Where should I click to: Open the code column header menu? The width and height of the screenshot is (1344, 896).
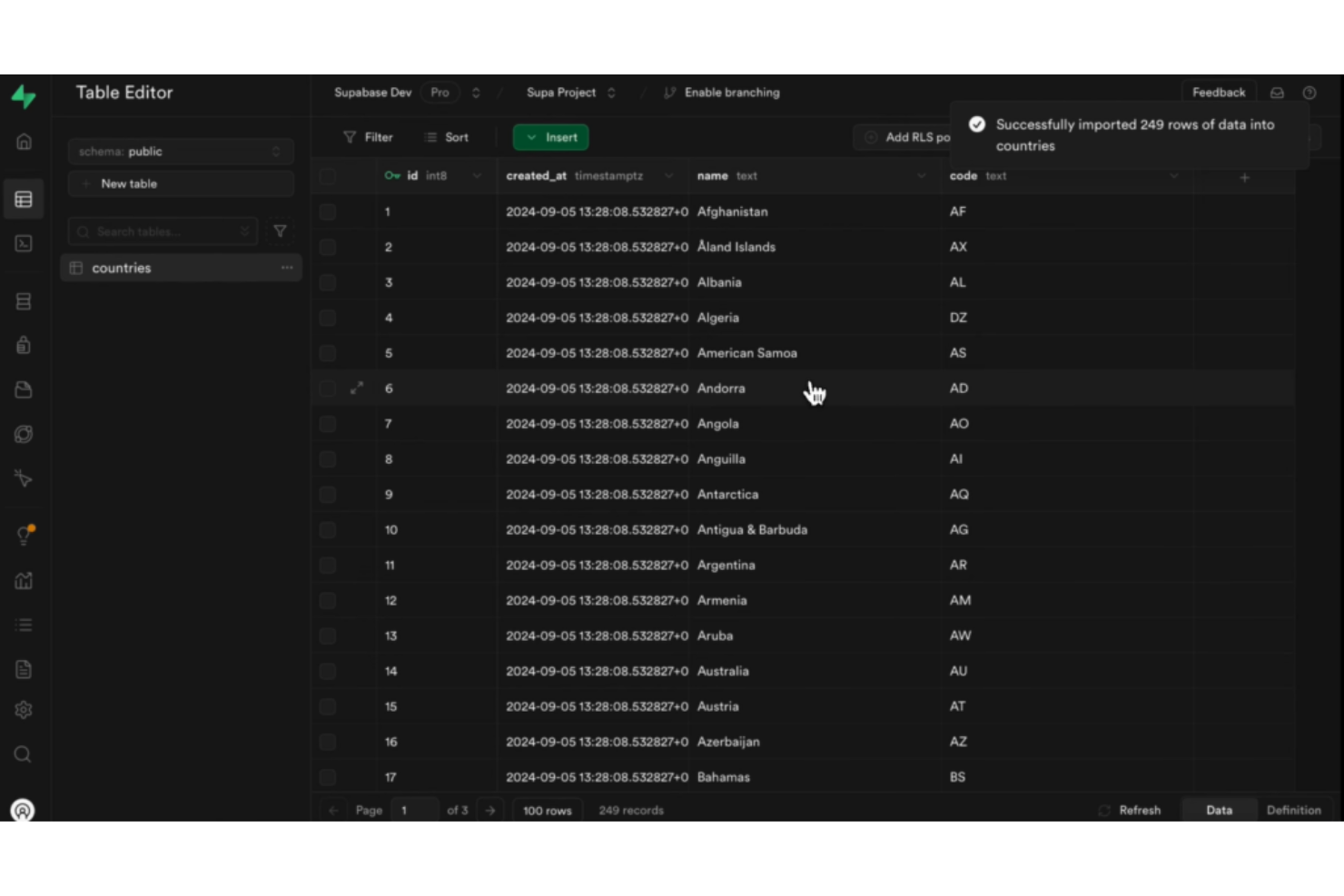click(x=1174, y=176)
